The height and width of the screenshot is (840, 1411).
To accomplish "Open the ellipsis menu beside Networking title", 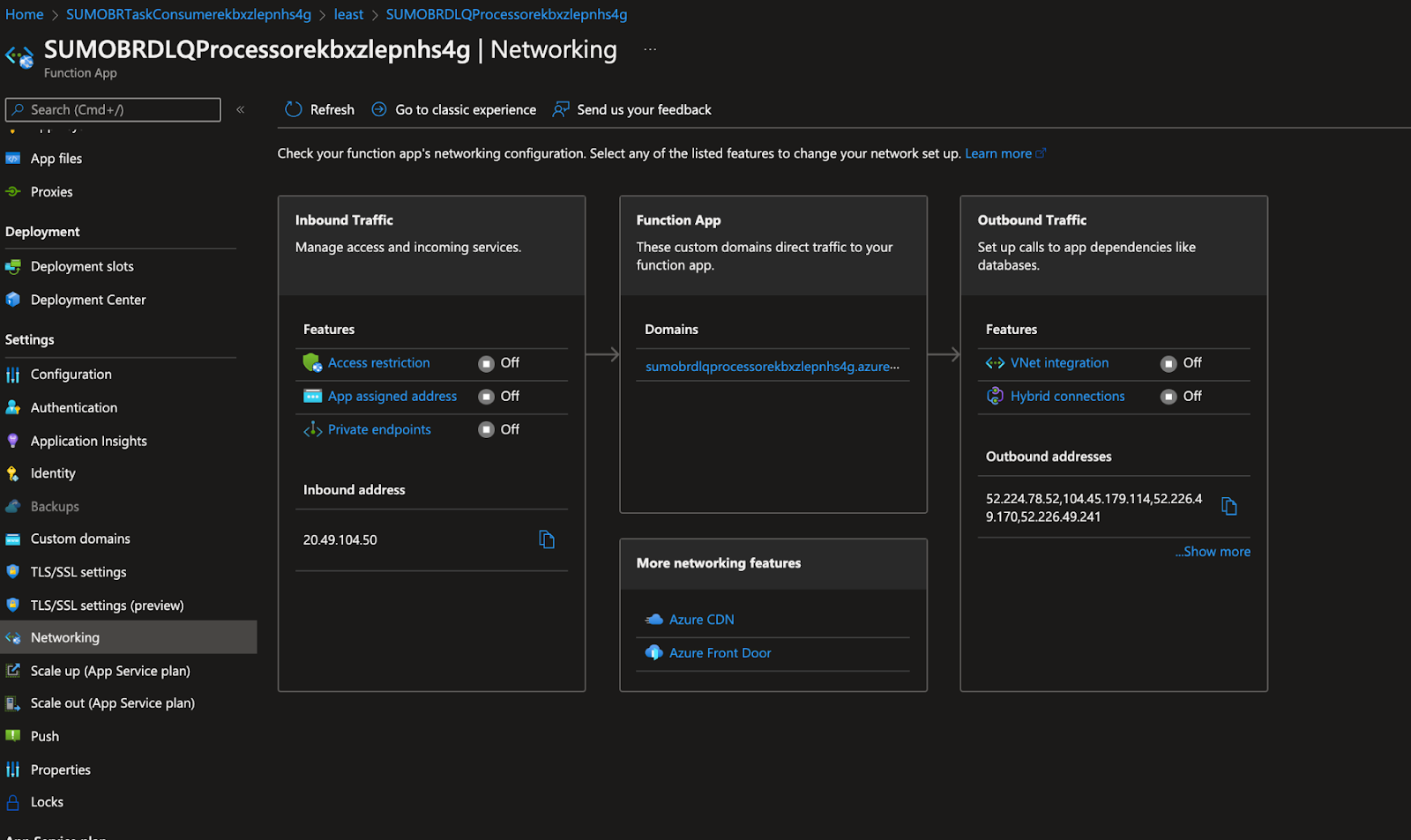I will (x=650, y=48).
